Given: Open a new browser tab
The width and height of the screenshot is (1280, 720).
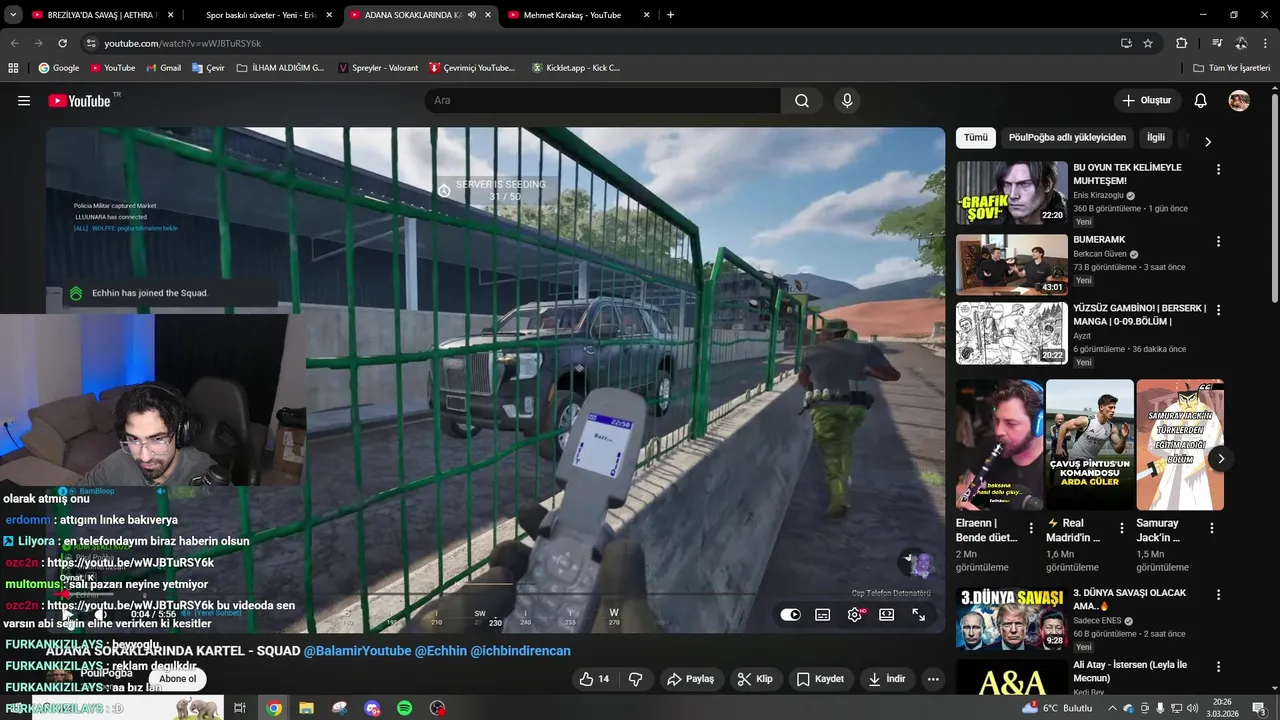Looking at the screenshot, I should [x=670, y=15].
